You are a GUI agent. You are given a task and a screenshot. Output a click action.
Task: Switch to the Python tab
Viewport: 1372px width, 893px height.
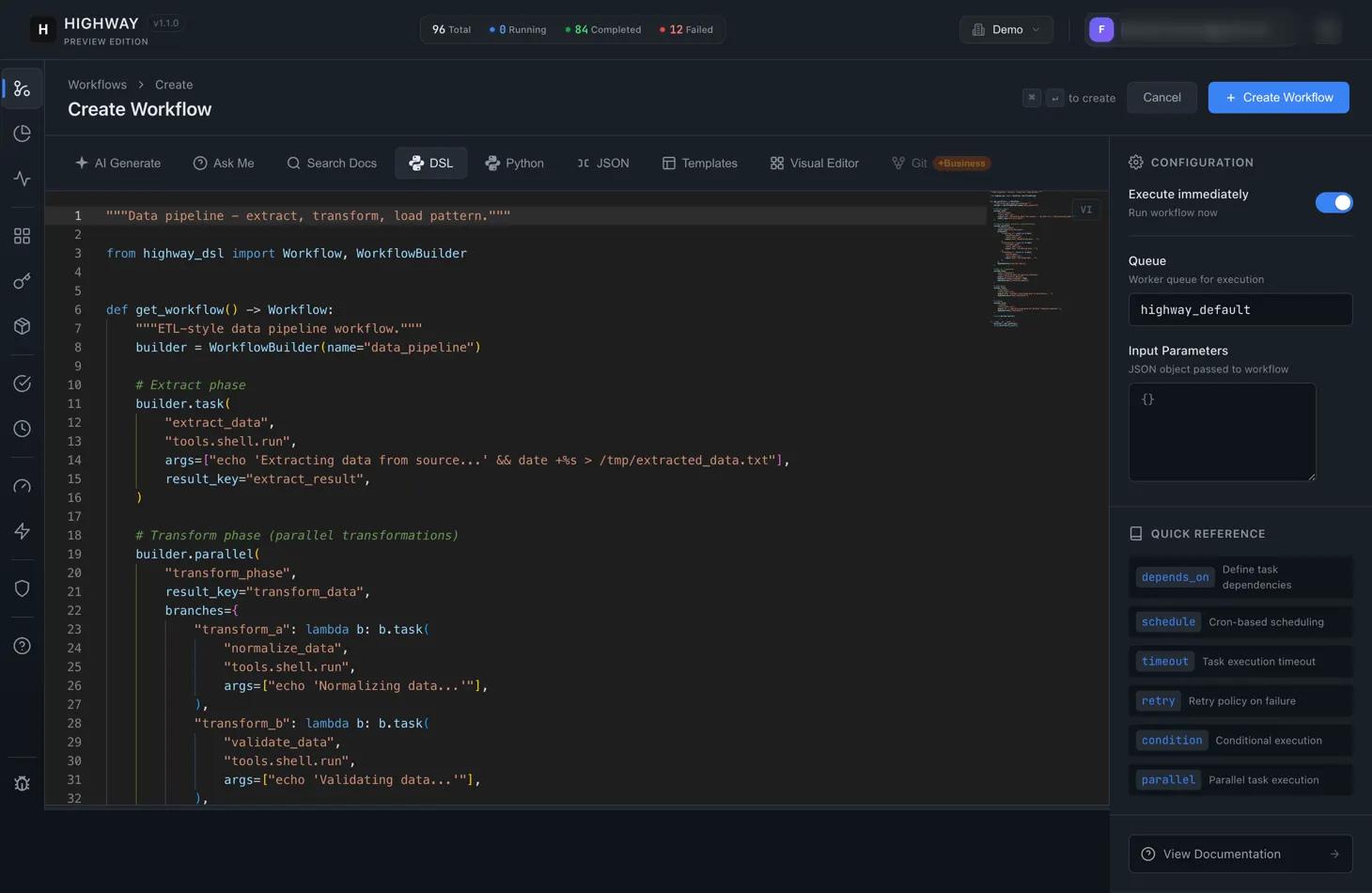[x=515, y=163]
